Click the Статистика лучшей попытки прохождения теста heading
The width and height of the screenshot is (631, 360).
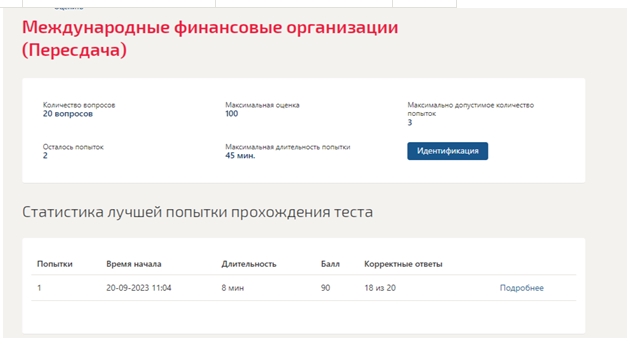197,212
